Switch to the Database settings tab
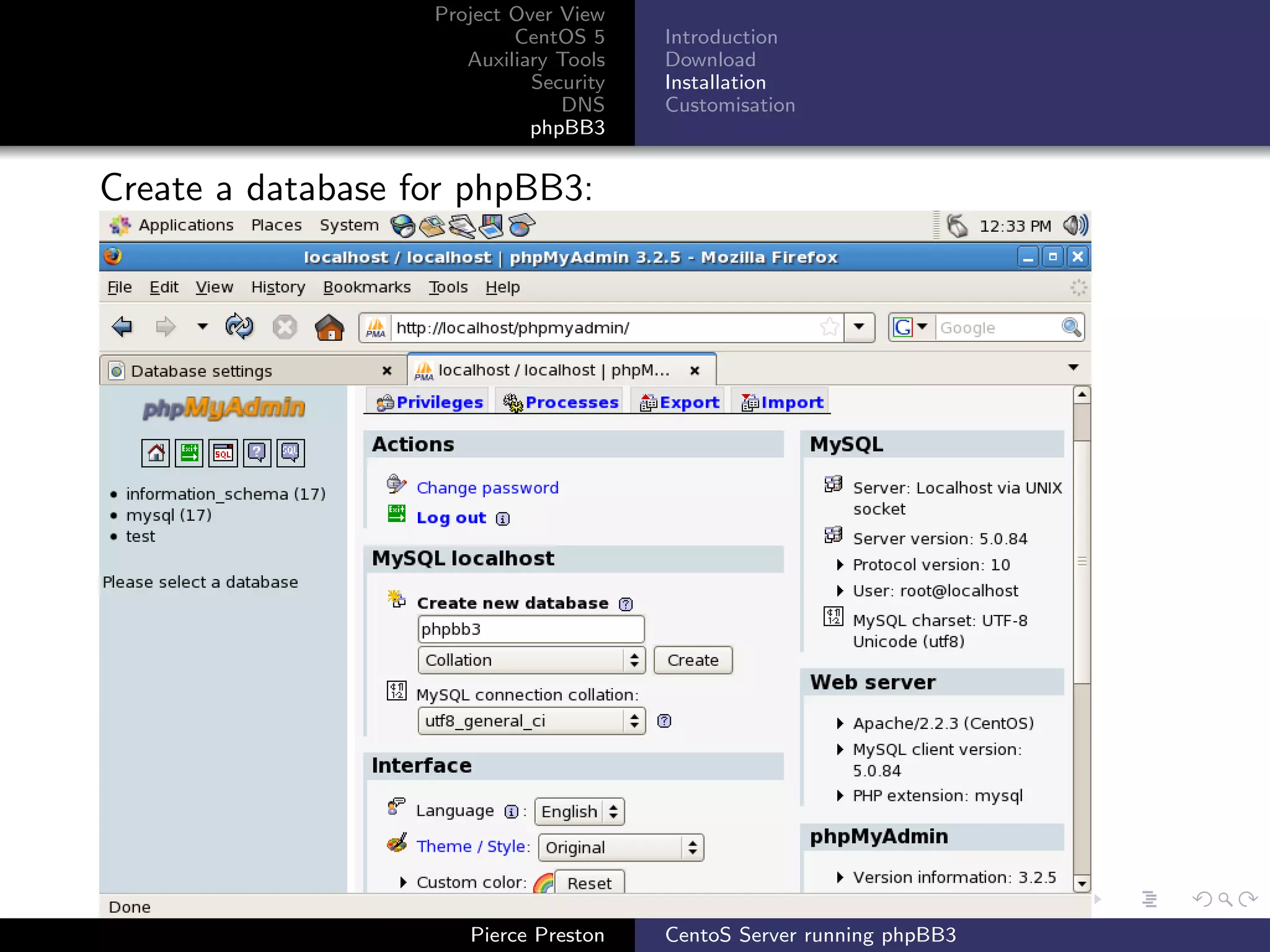The image size is (1270, 952). pyautogui.click(x=253, y=371)
